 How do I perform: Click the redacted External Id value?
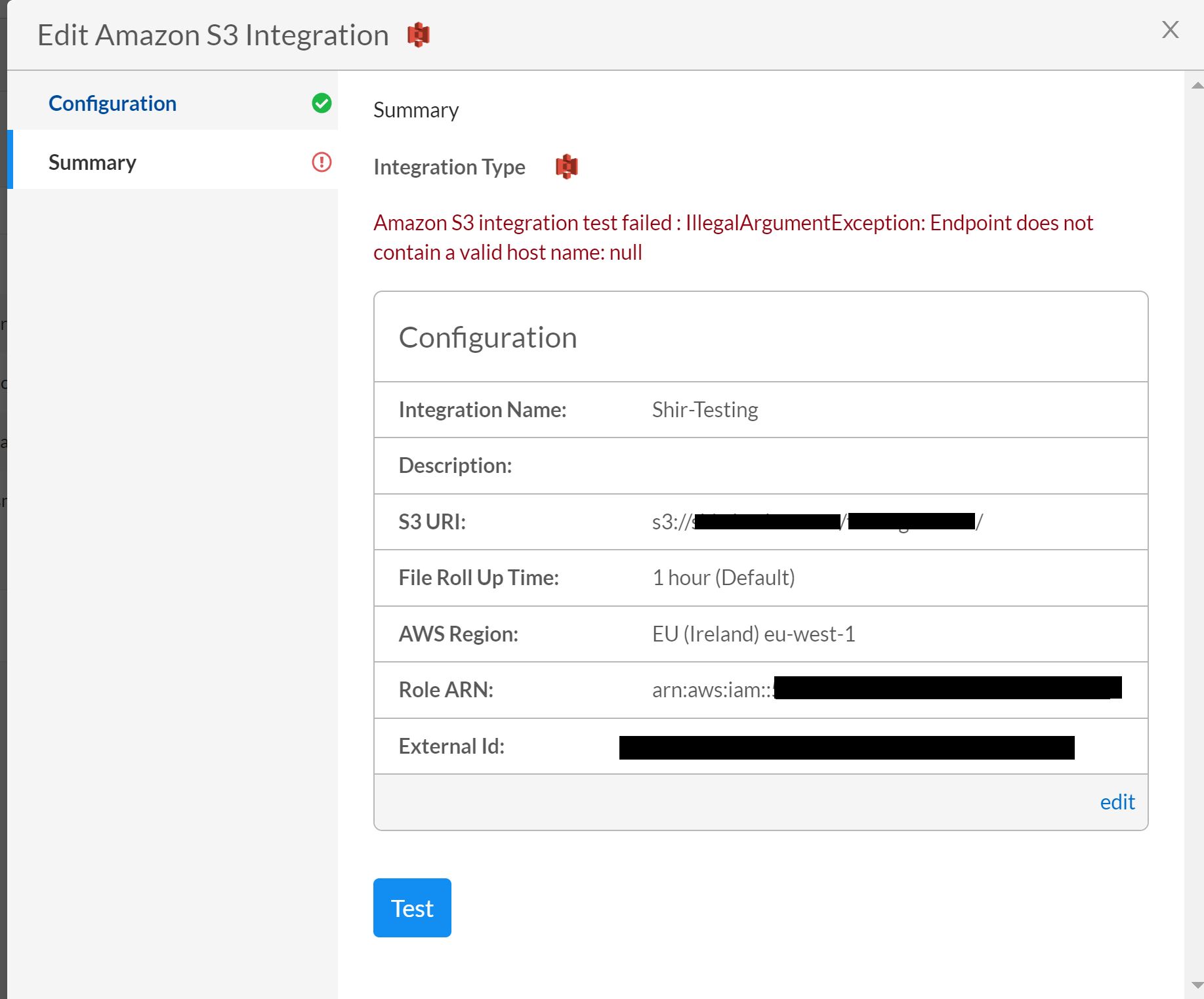846,747
